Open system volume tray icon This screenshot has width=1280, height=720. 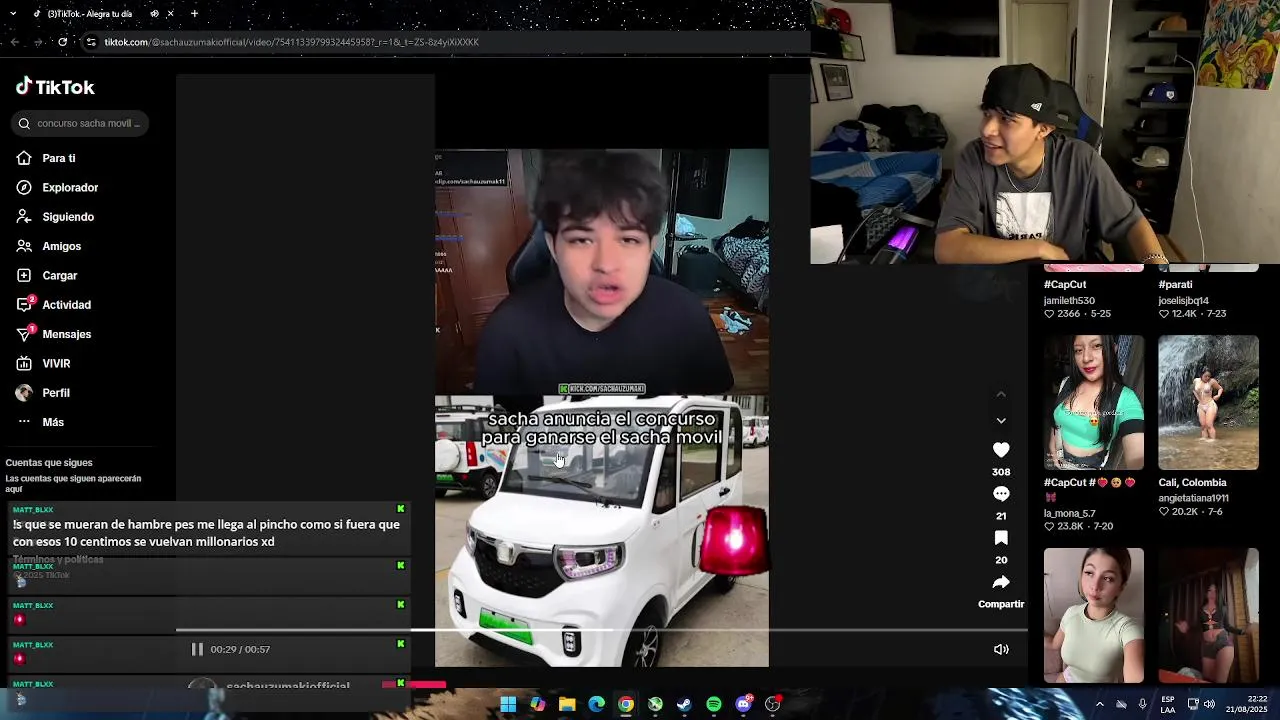click(1209, 704)
